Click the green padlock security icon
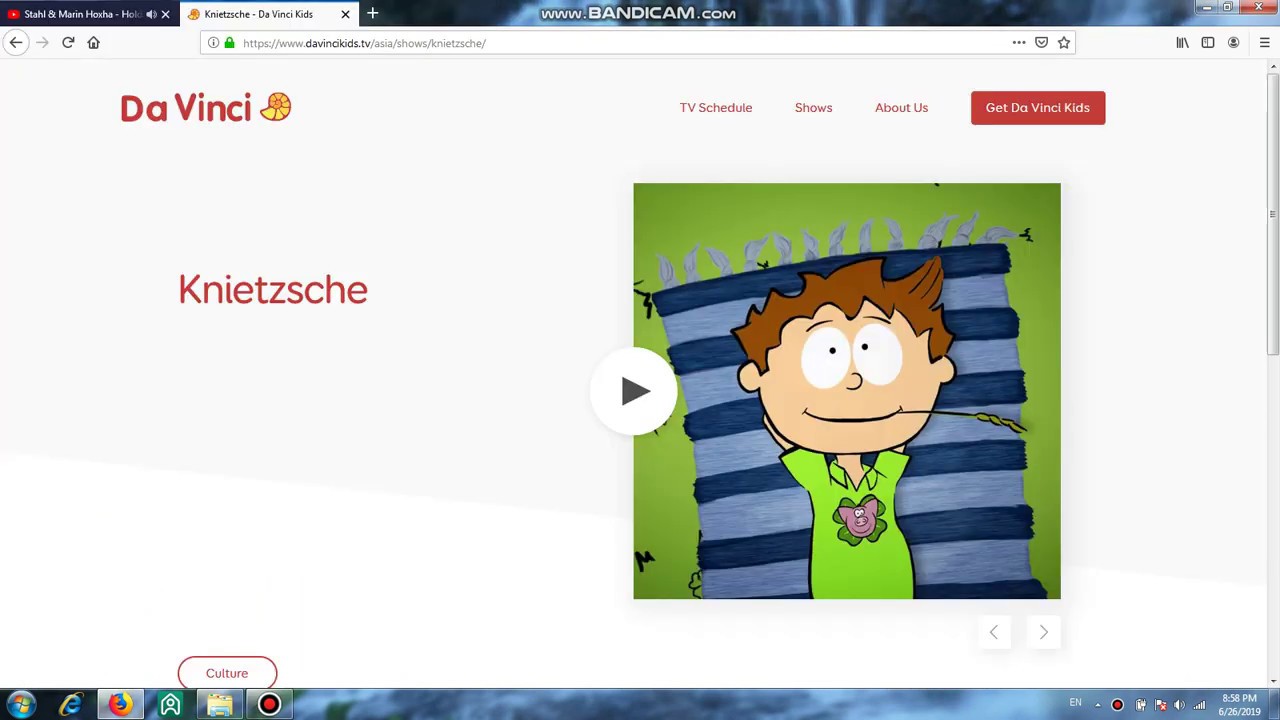The height and width of the screenshot is (720, 1280). 229,43
